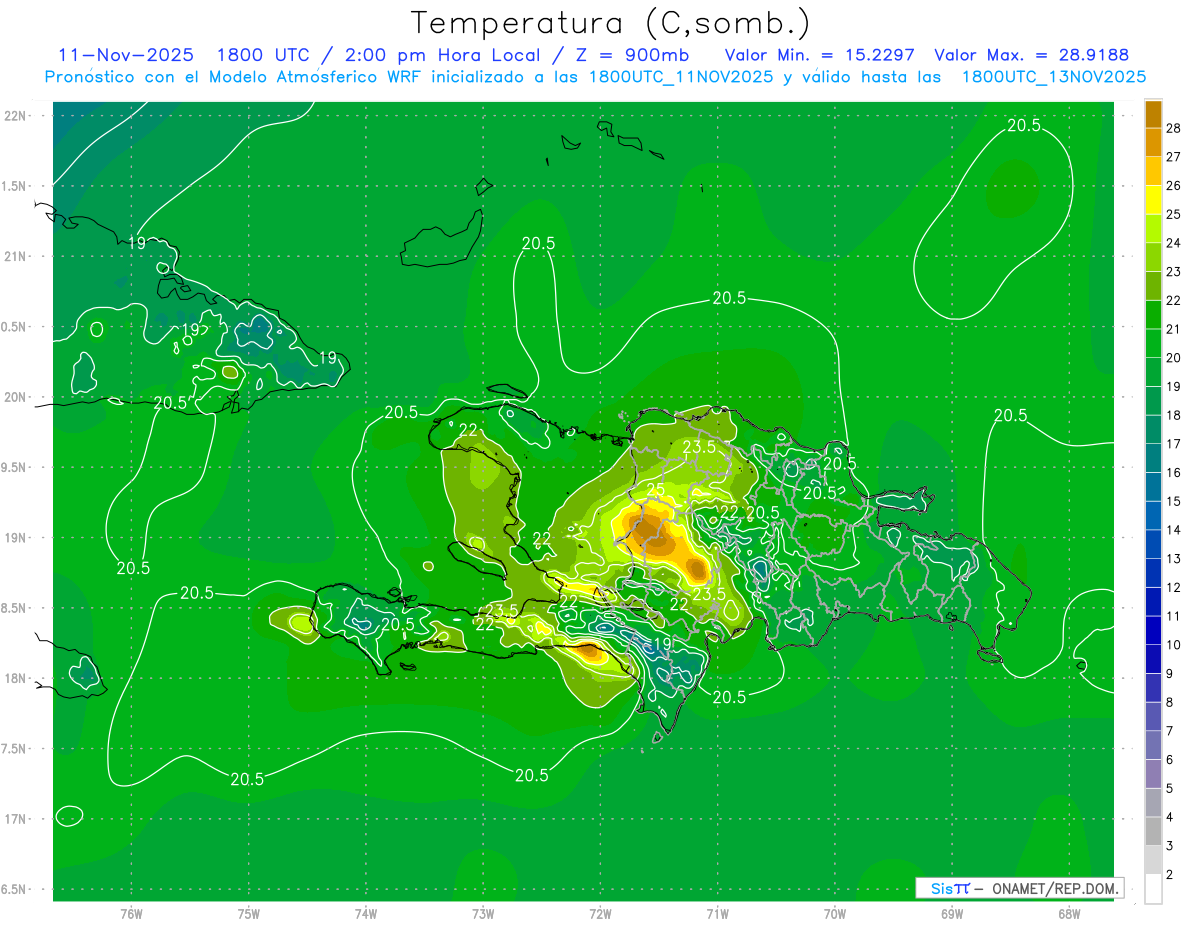Click legend label 28
The image size is (1200, 927).
[x=1174, y=128]
